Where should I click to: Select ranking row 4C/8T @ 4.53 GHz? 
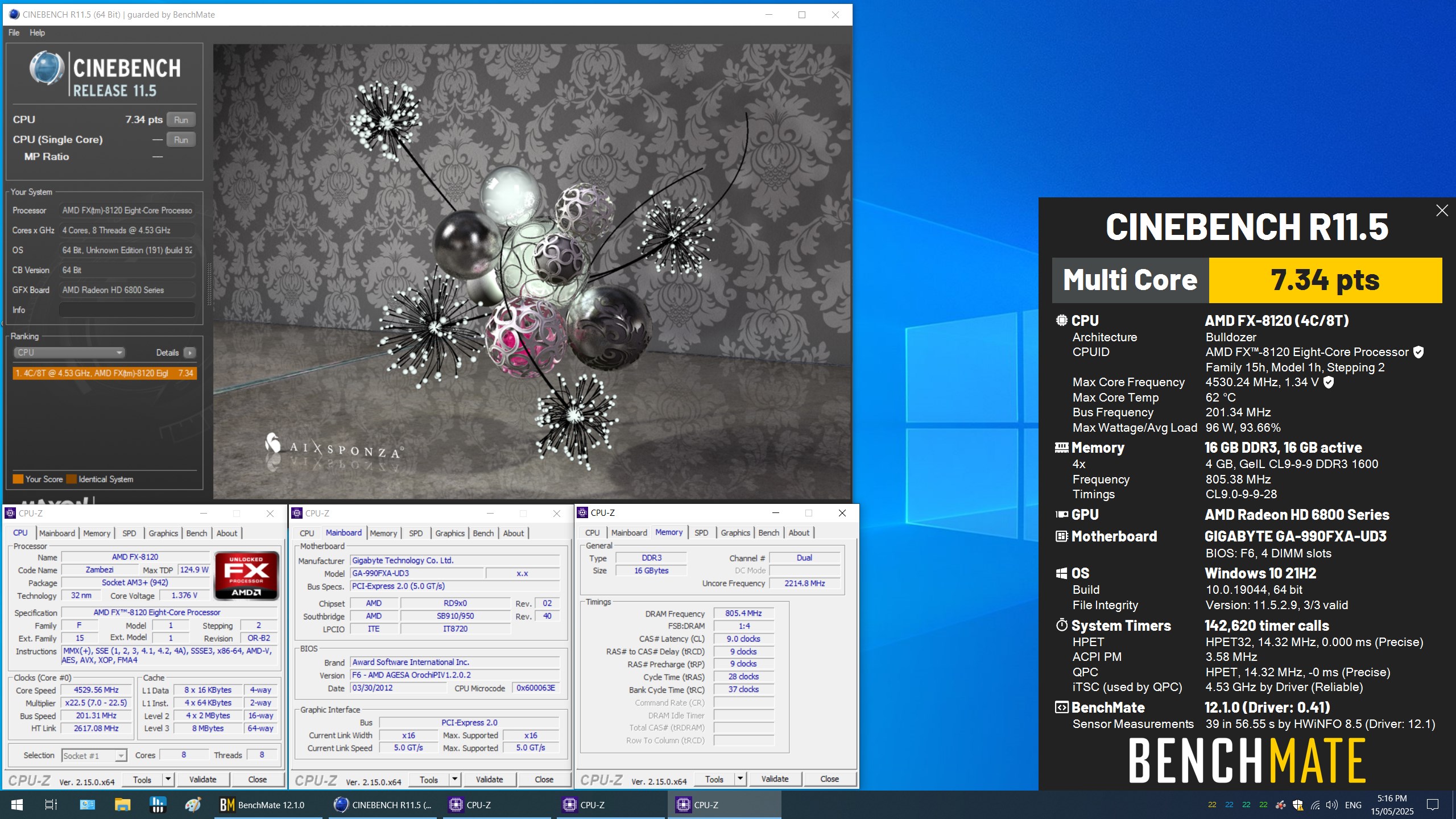[x=105, y=373]
